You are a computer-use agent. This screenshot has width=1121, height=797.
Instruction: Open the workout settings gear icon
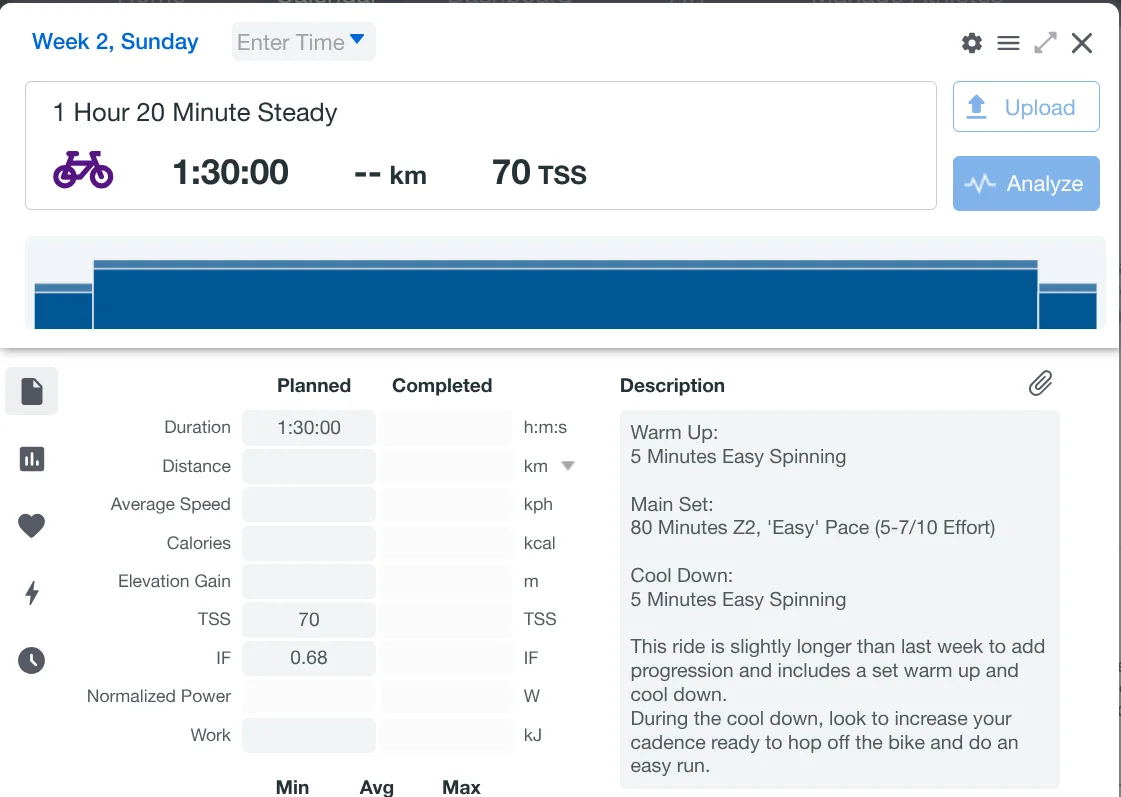972,43
